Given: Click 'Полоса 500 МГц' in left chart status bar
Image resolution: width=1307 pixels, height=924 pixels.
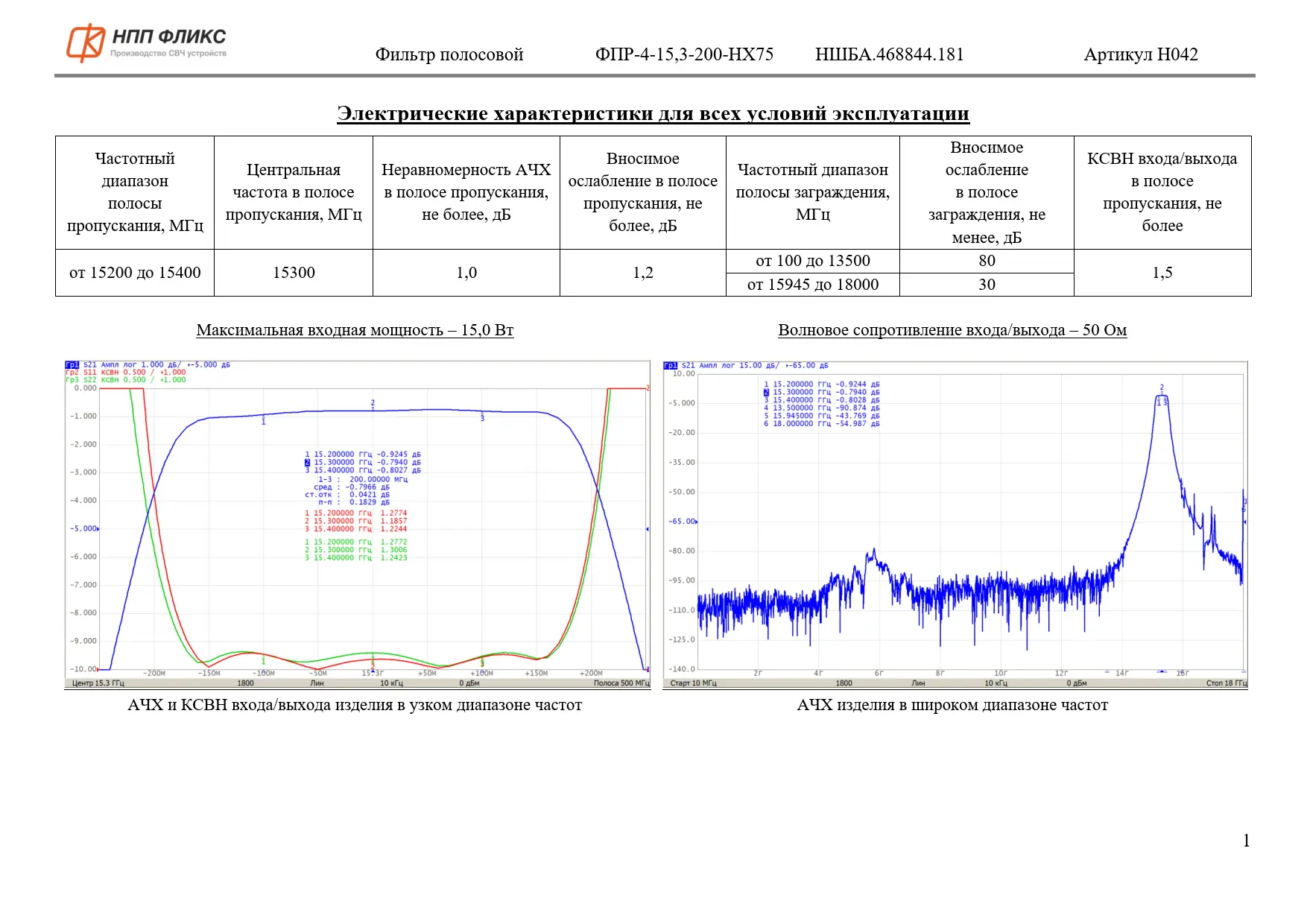Looking at the screenshot, I should 621,683.
